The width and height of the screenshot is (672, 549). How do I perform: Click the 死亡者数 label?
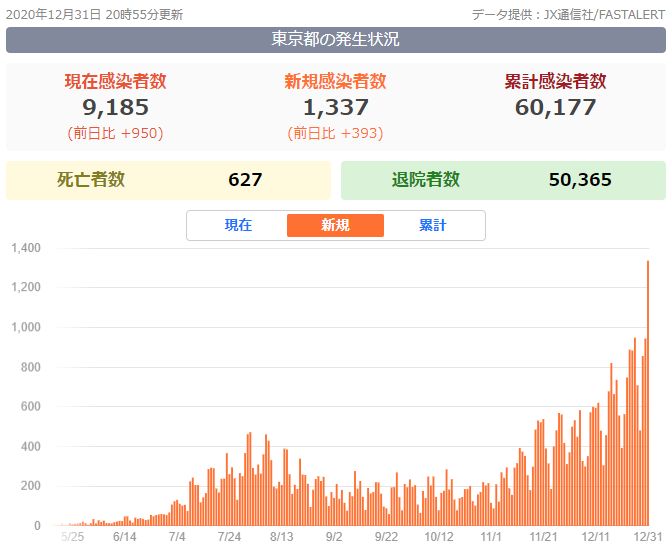tap(91, 179)
